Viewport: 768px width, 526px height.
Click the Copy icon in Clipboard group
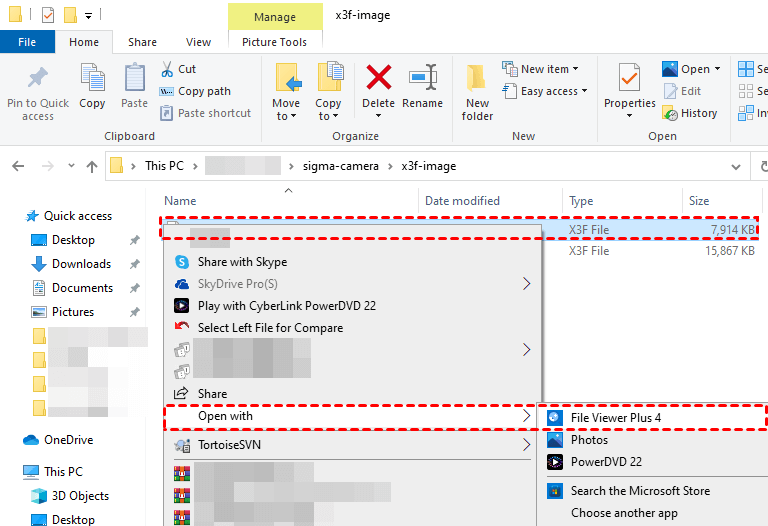tap(92, 78)
